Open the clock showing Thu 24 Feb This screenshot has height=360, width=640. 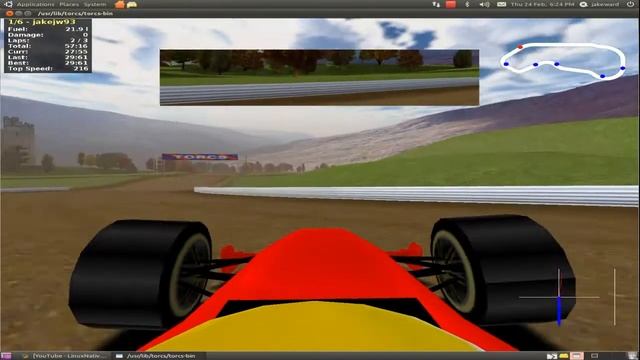542,4
